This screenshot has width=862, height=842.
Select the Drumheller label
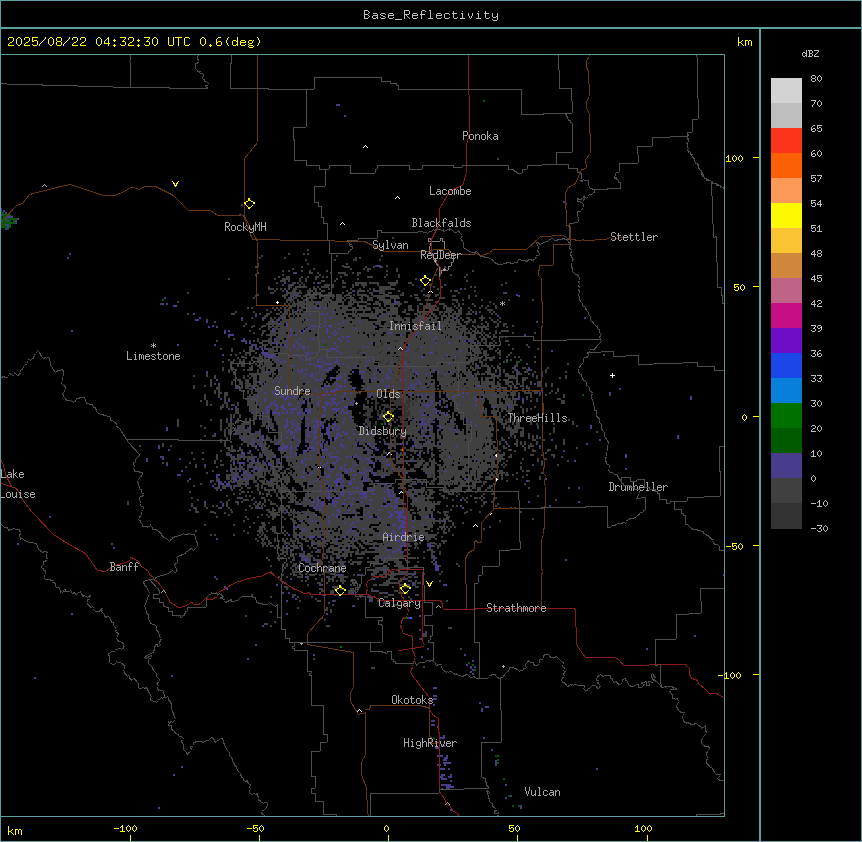click(638, 487)
